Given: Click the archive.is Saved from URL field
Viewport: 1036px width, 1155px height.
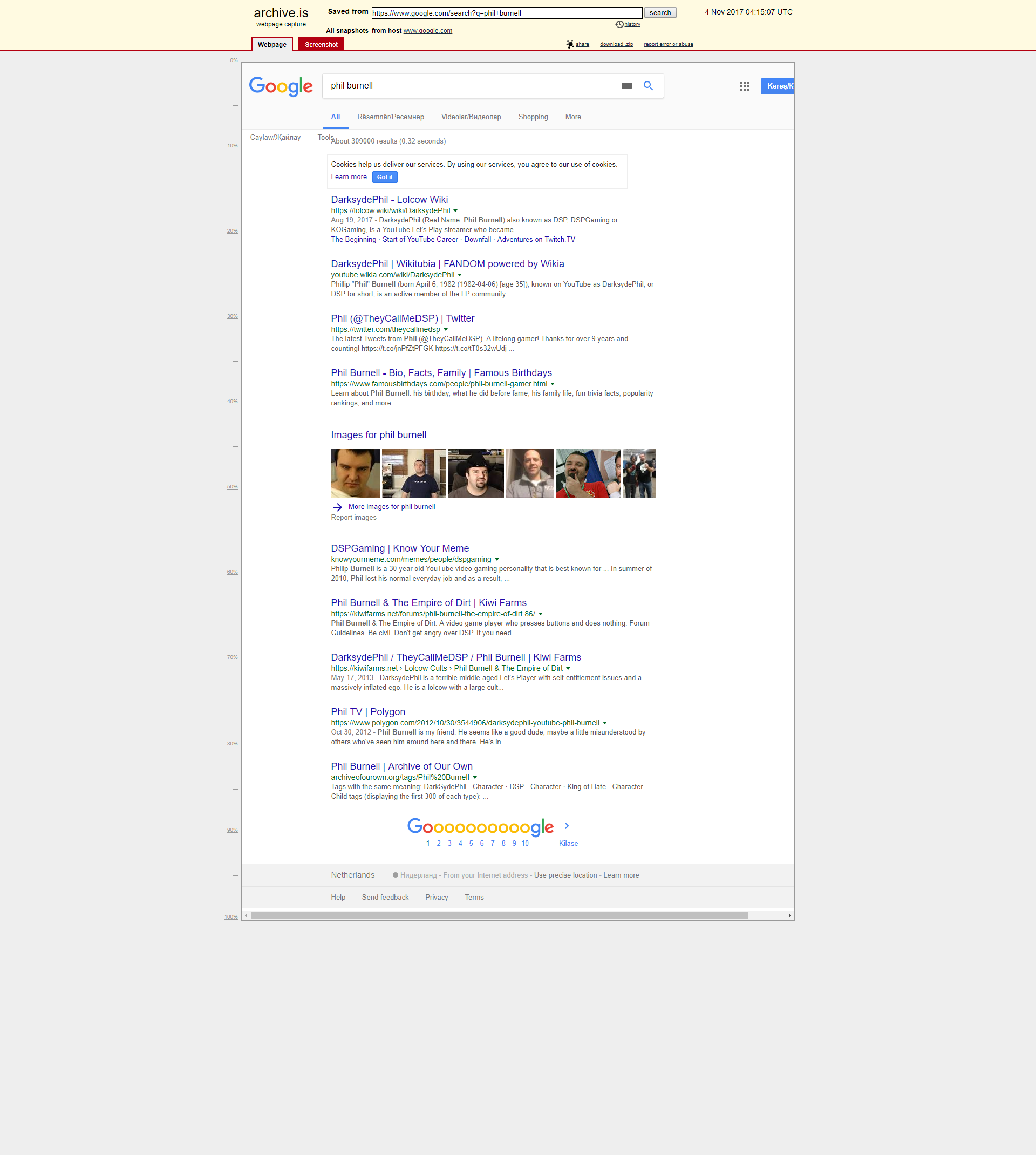Looking at the screenshot, I should click(507, 12).
